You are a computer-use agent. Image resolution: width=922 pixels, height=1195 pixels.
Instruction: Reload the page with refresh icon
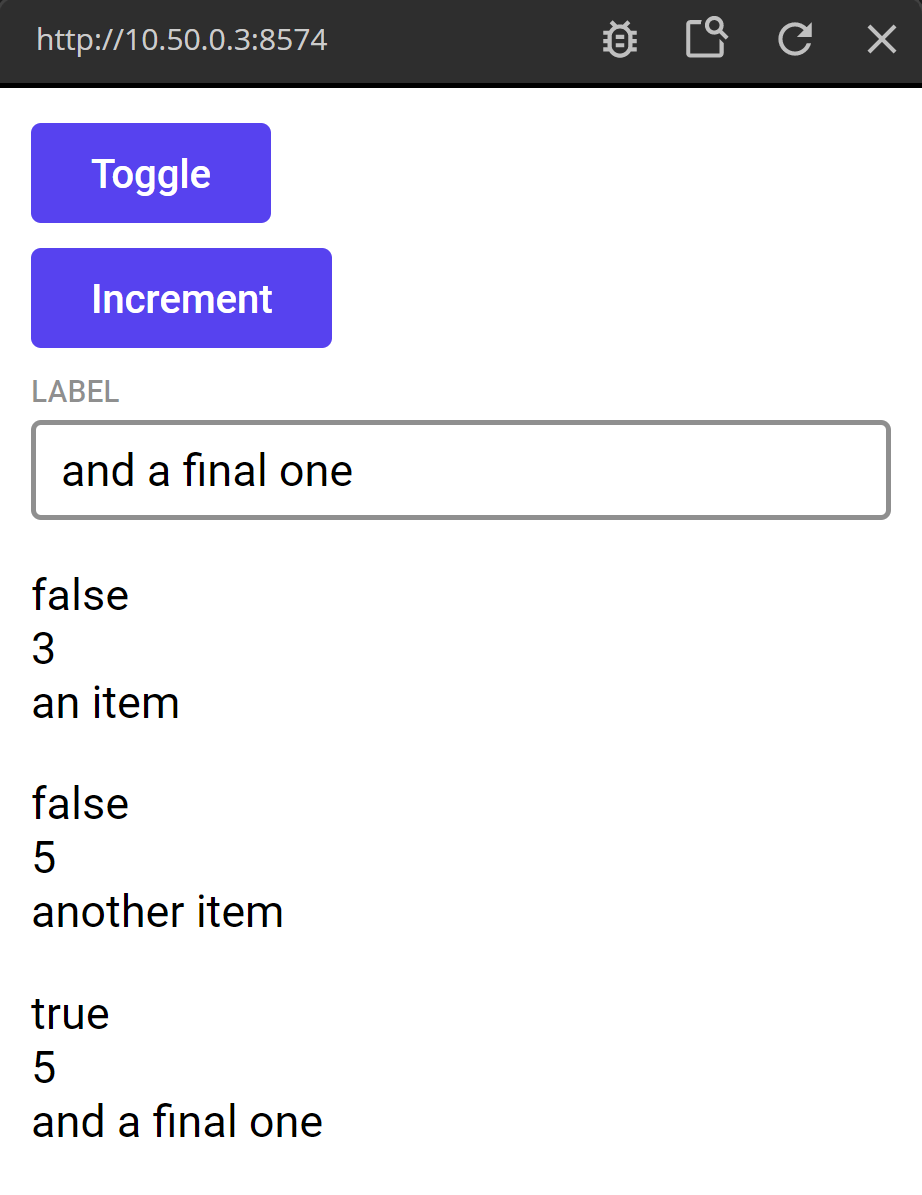click(795, 40)
